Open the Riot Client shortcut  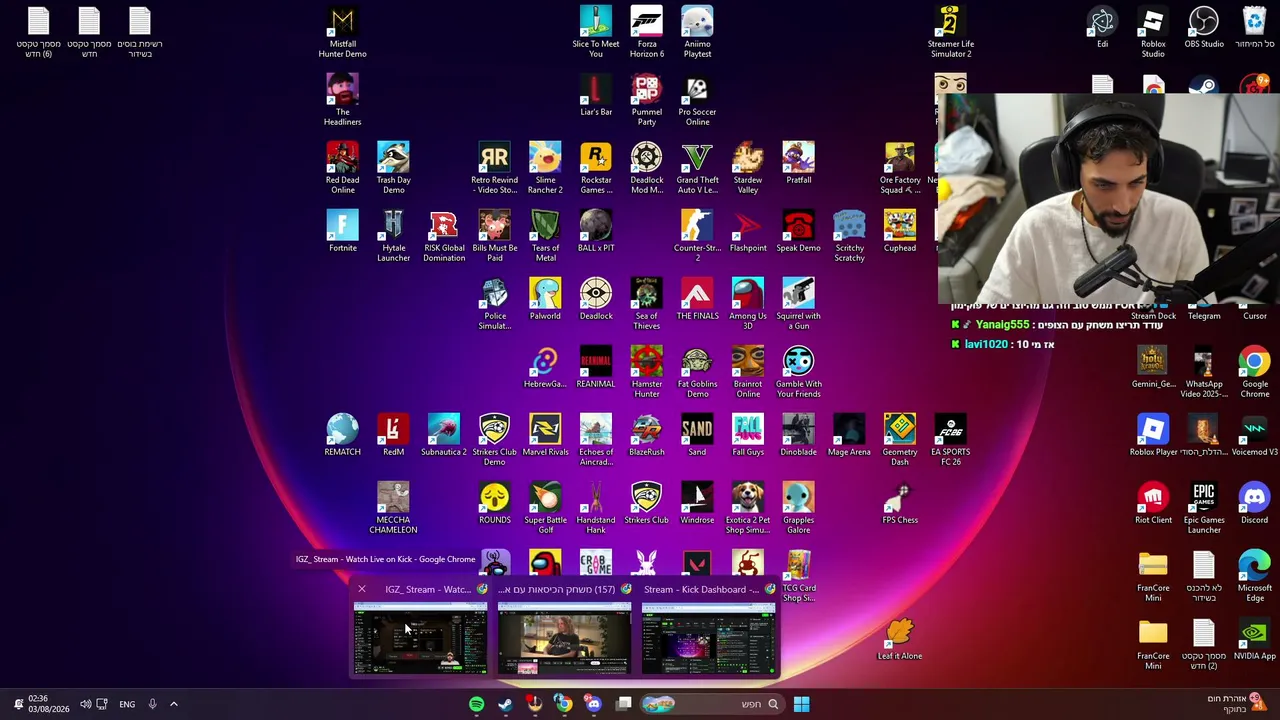pyautogui.click(x=1153, y=503)
